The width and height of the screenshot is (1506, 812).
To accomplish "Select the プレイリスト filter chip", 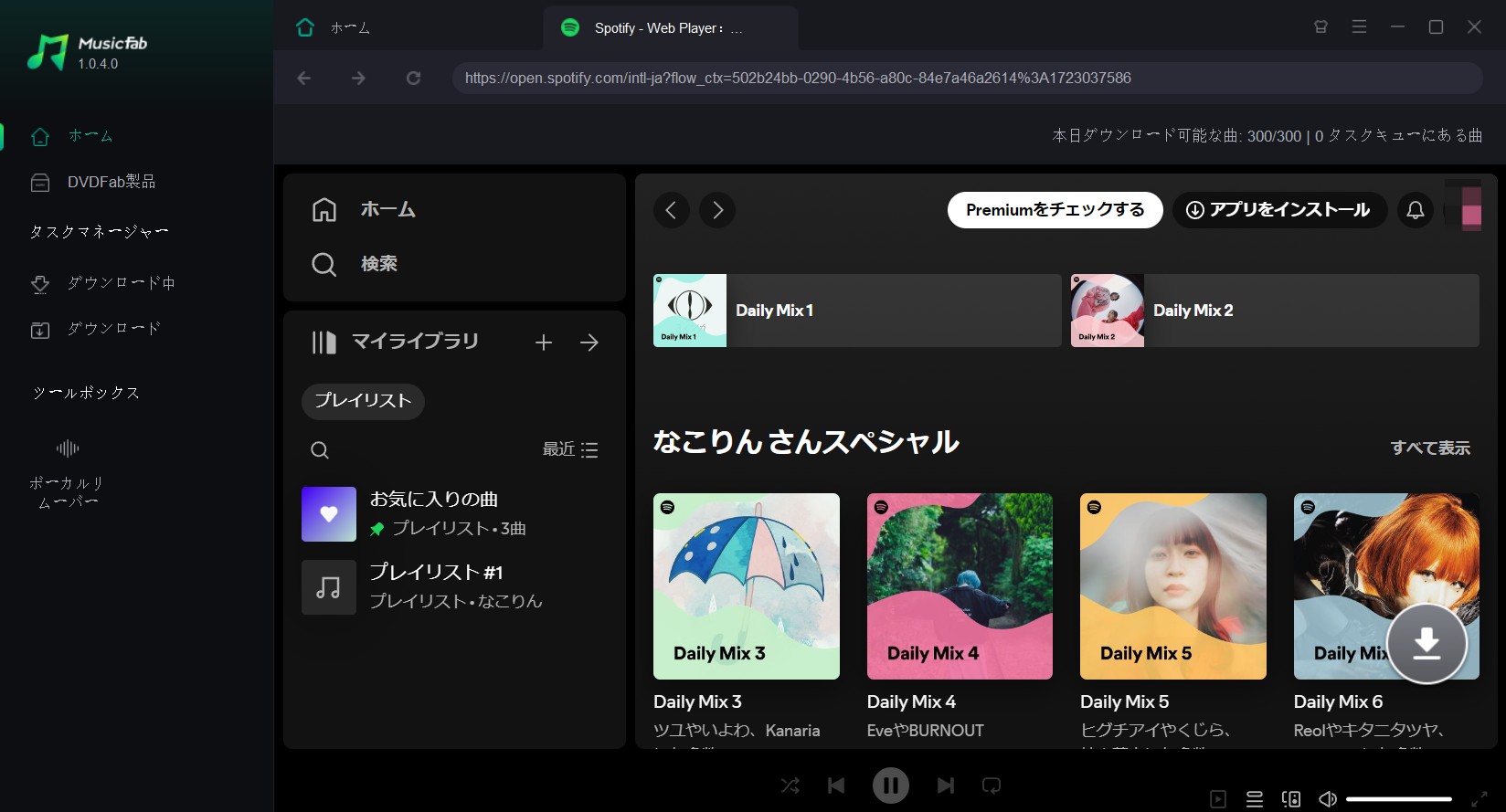I will pyautogui.click(x=363, y=401).
